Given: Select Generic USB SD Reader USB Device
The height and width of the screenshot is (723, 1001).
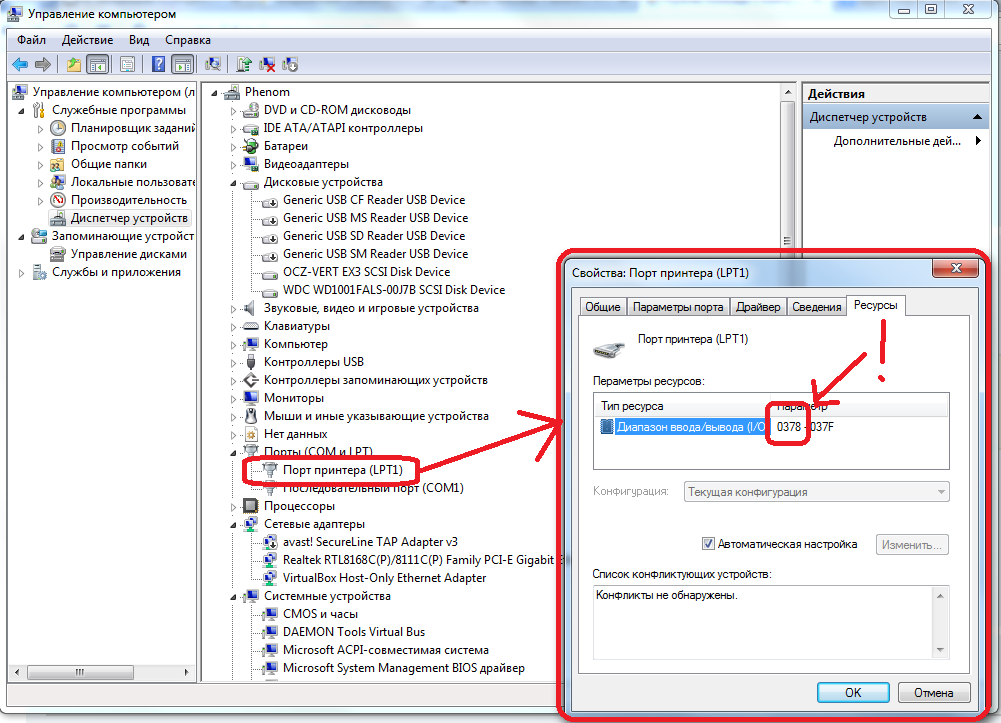Looking at the screenshot, I should tap(374, 236).
